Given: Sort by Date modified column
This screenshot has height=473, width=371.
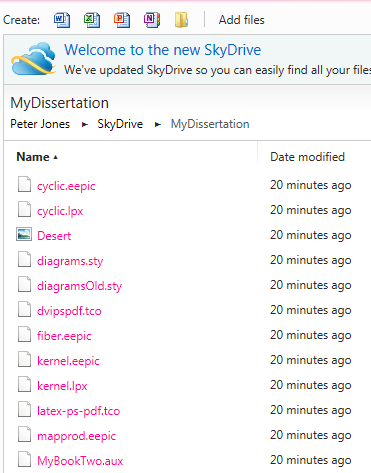Looking at the screenshot, I should pyautogui.click(x=307, y=157).
